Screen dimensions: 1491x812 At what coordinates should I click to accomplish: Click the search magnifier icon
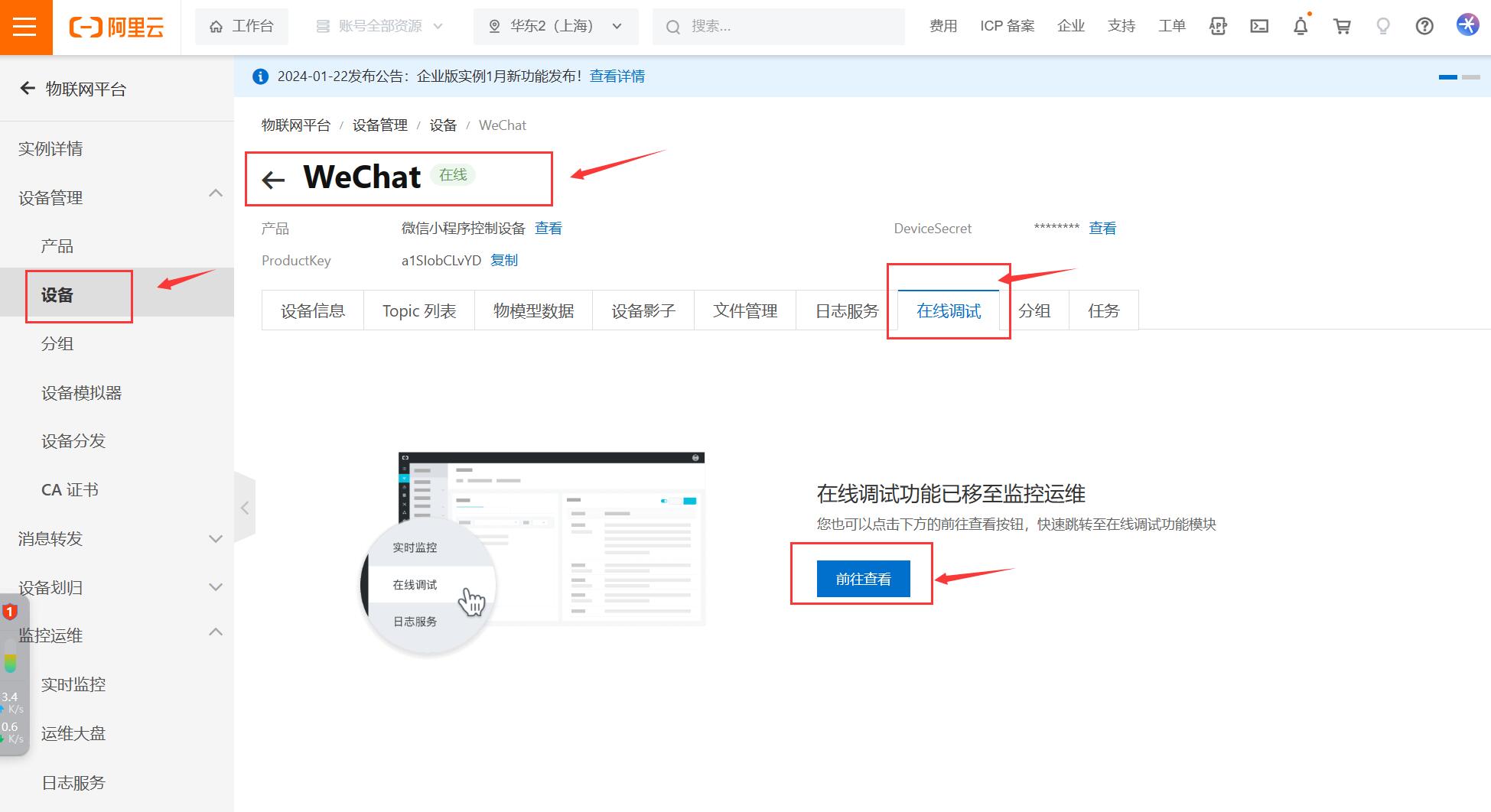click(673, 28)
